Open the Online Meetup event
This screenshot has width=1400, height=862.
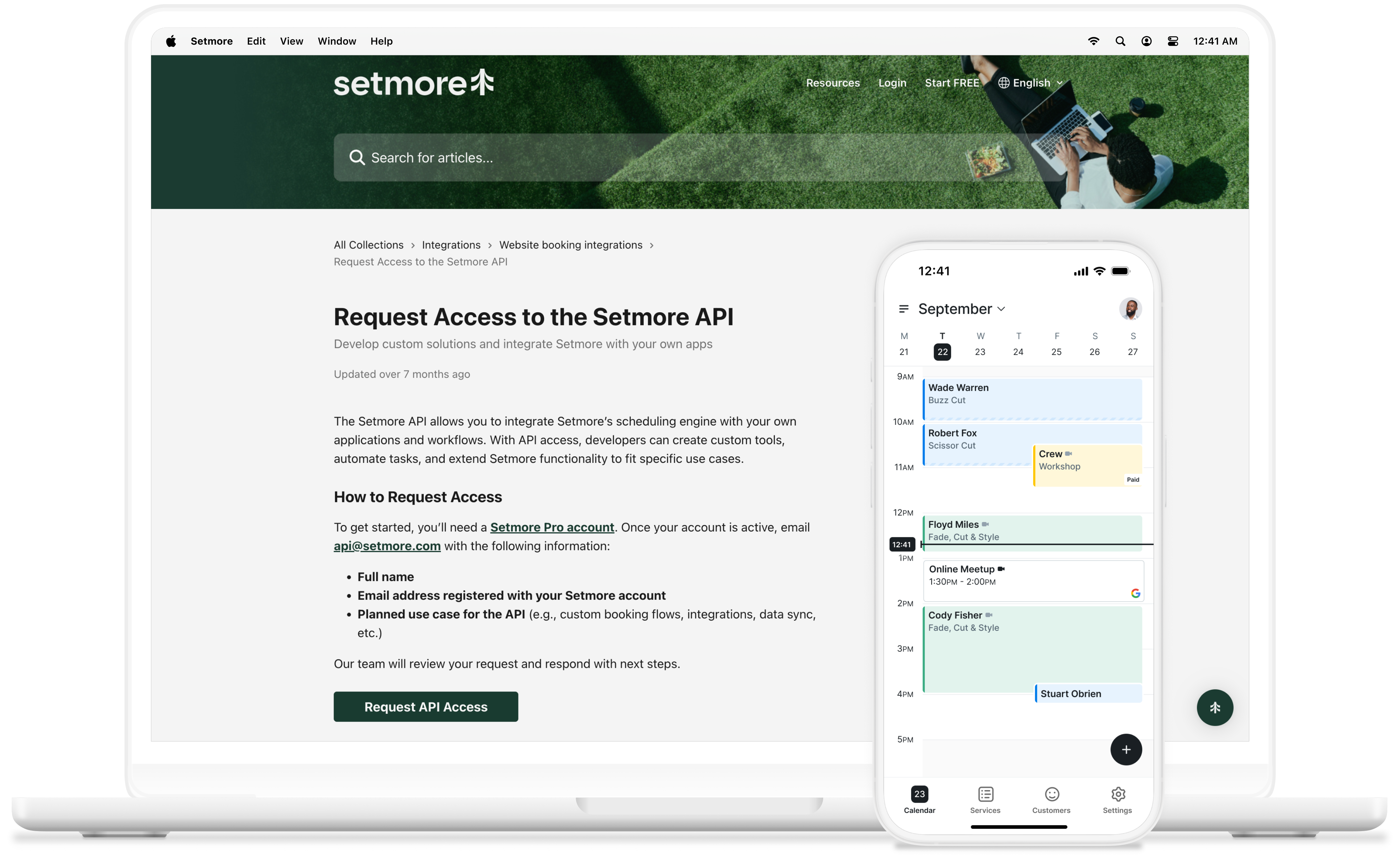coord(1034,580)
